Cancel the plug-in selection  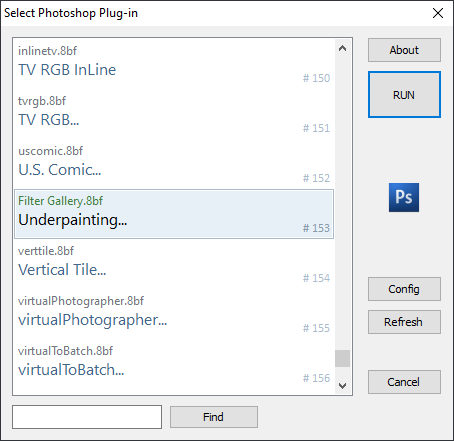click(404, 382)
